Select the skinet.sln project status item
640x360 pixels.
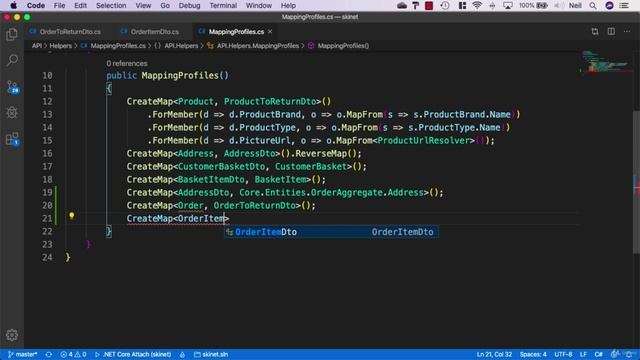tap(211, 354)
